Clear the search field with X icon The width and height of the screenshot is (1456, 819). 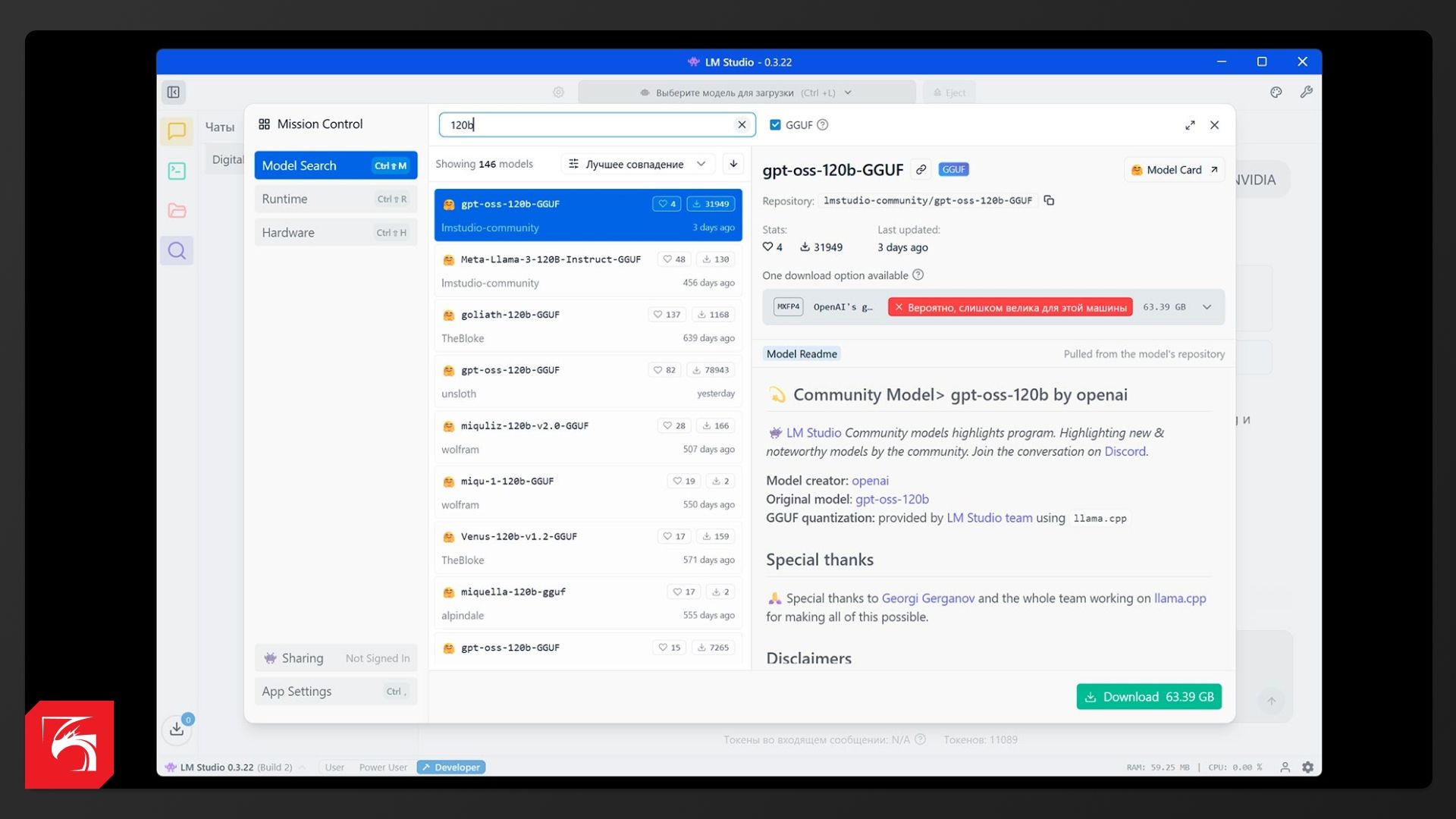click(742, 125)
